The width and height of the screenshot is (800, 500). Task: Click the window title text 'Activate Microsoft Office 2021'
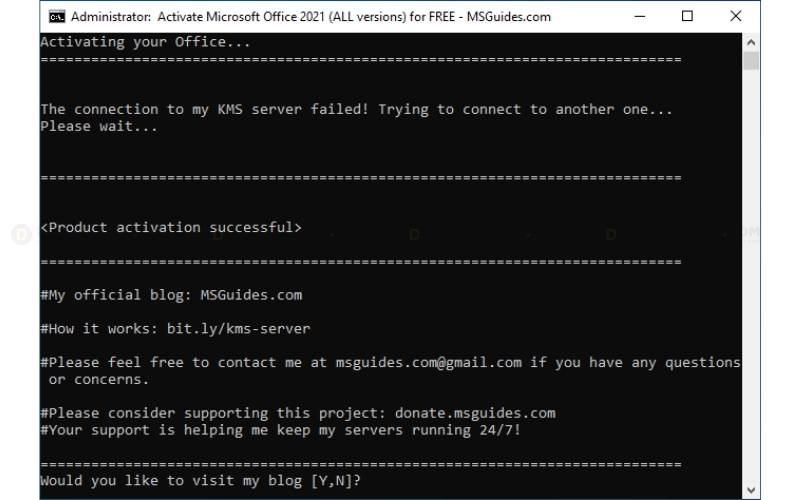pyautogui.click(x=241, y=17)
